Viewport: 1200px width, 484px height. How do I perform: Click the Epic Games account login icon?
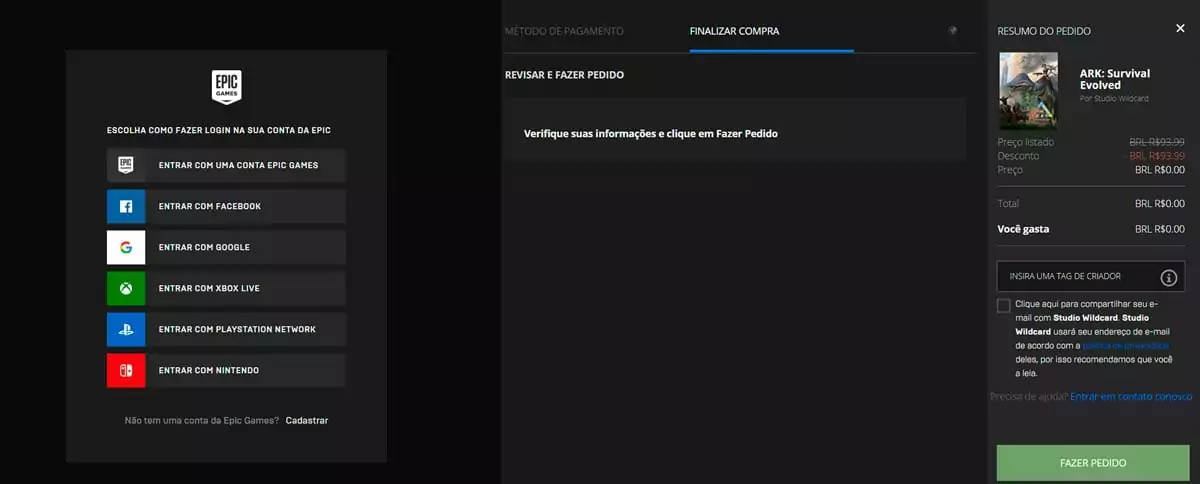tap(126, 165)
